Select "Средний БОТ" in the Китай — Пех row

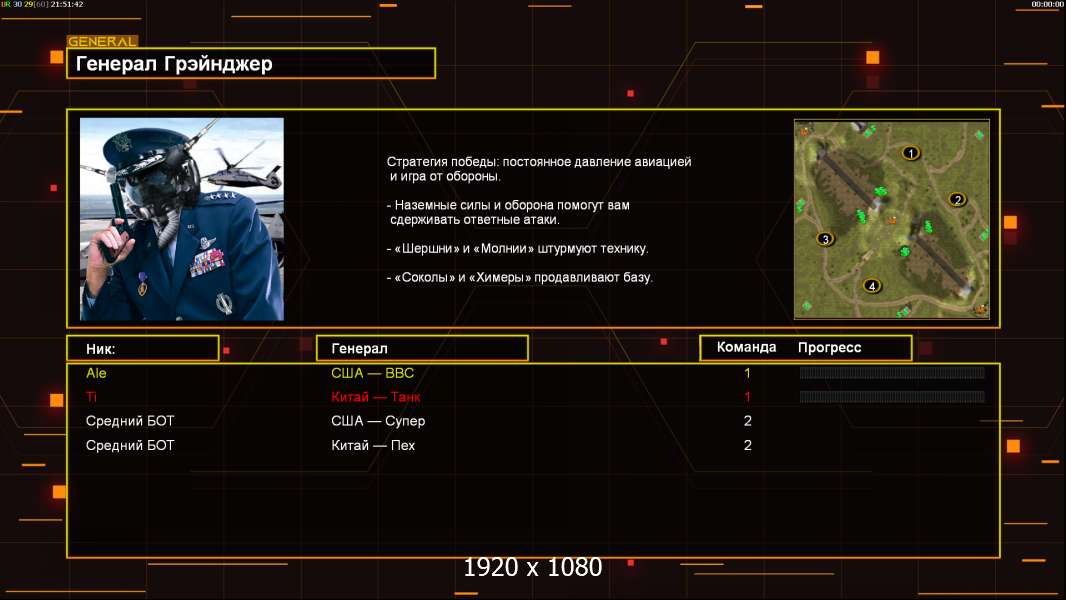coord(130,445)
